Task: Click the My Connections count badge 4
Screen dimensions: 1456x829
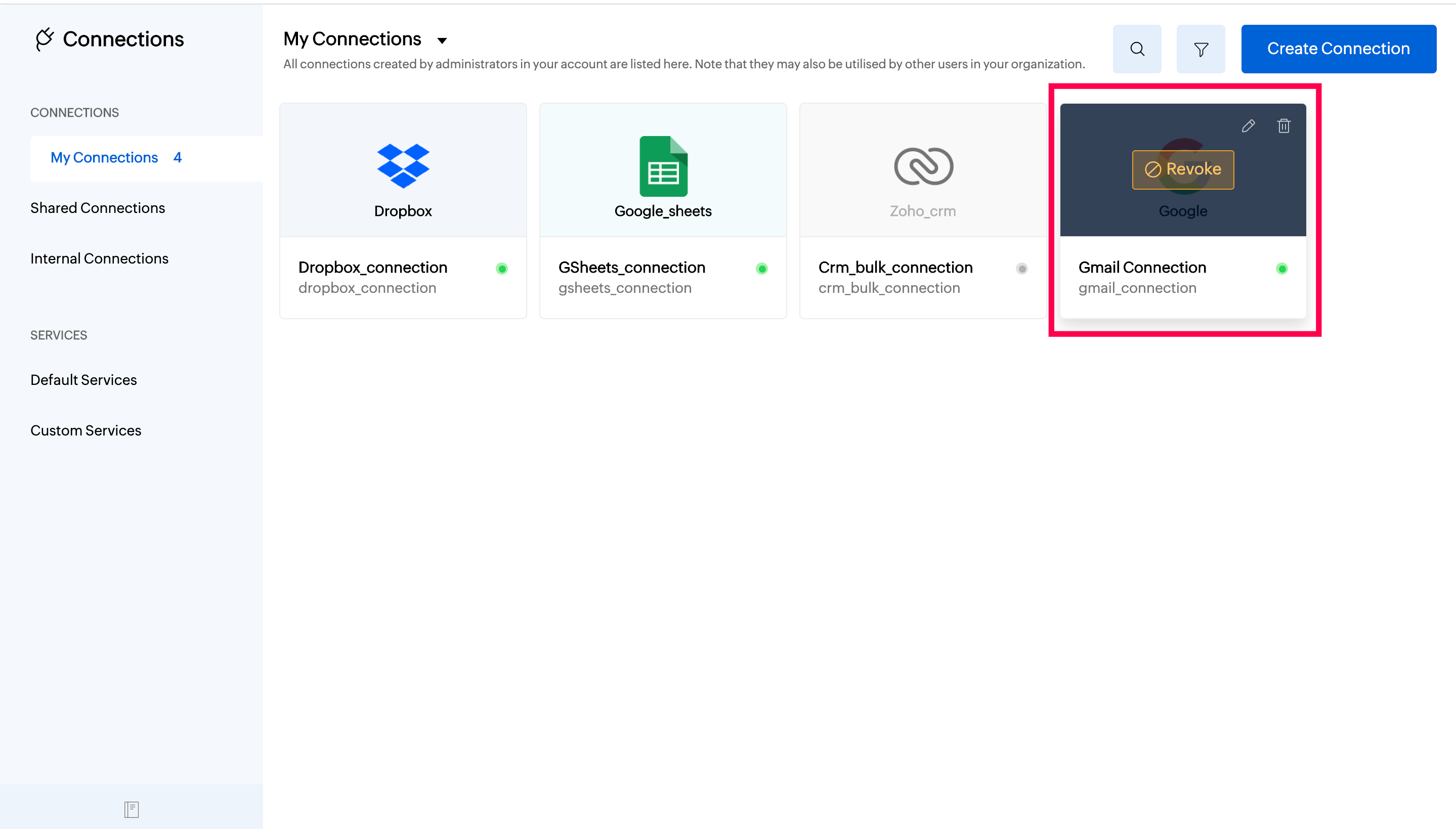Action: [x=177, y=158]
